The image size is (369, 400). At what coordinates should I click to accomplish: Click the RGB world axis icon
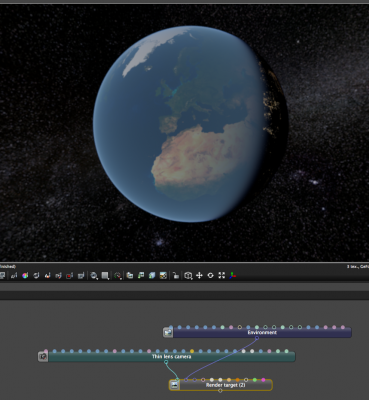pyautogui.click(x=233, y=275)
